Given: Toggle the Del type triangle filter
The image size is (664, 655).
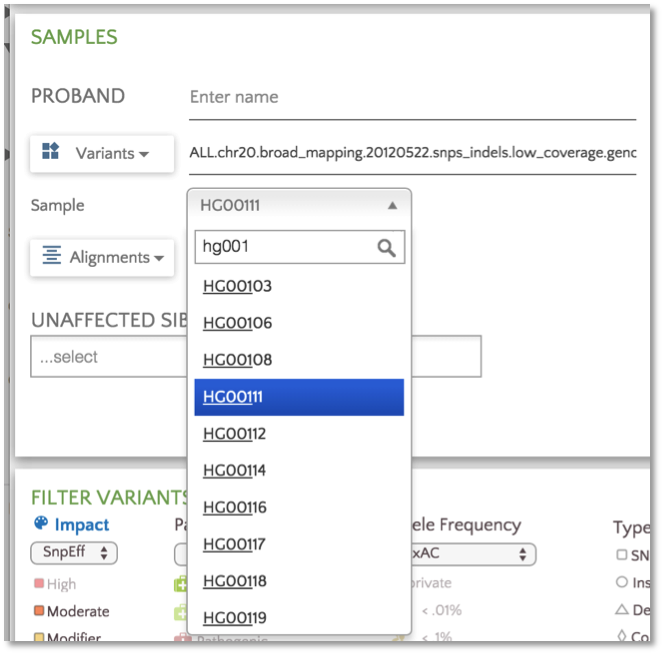Looking at the screenshot, I should tap(622, 609).
